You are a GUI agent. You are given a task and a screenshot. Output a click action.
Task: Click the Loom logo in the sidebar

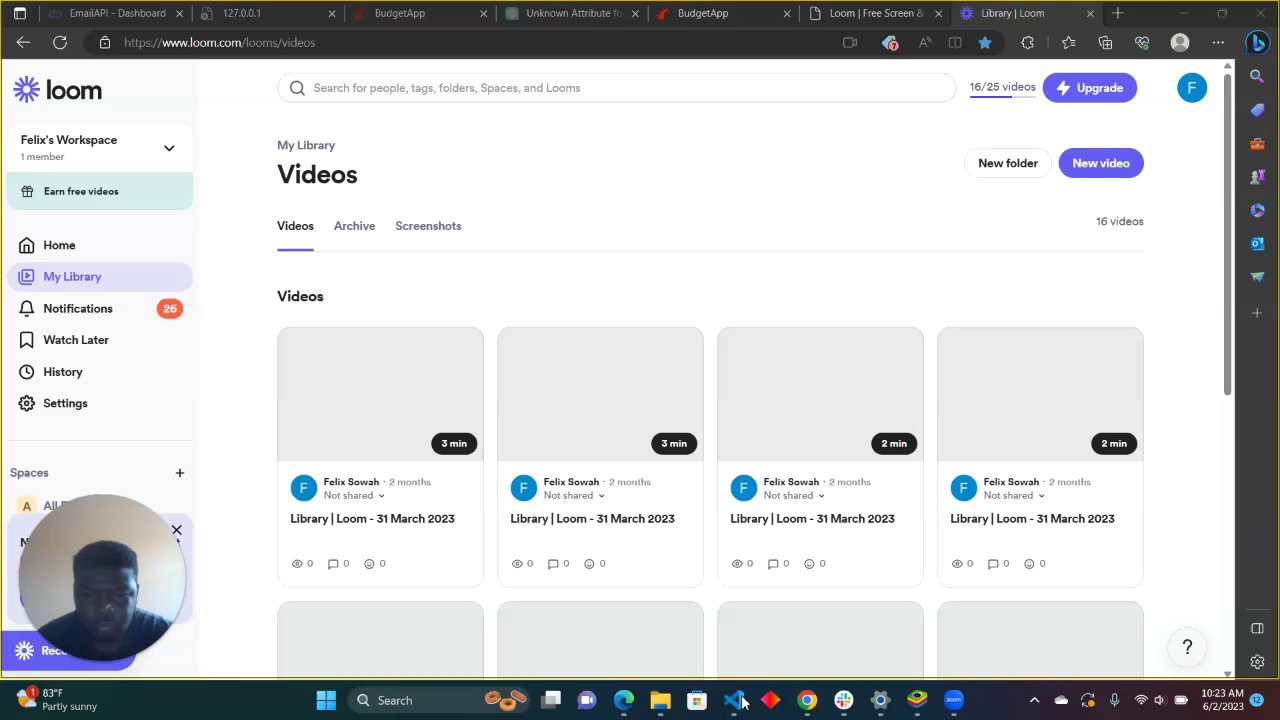(57, 90)
